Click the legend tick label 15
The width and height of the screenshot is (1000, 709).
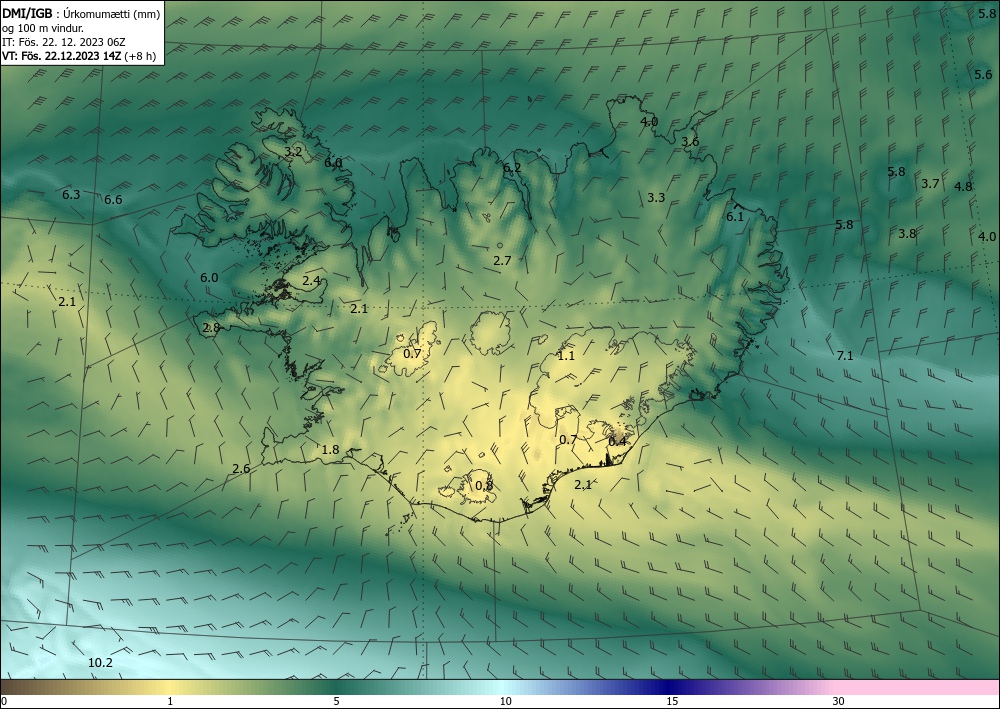coord(672,701)
